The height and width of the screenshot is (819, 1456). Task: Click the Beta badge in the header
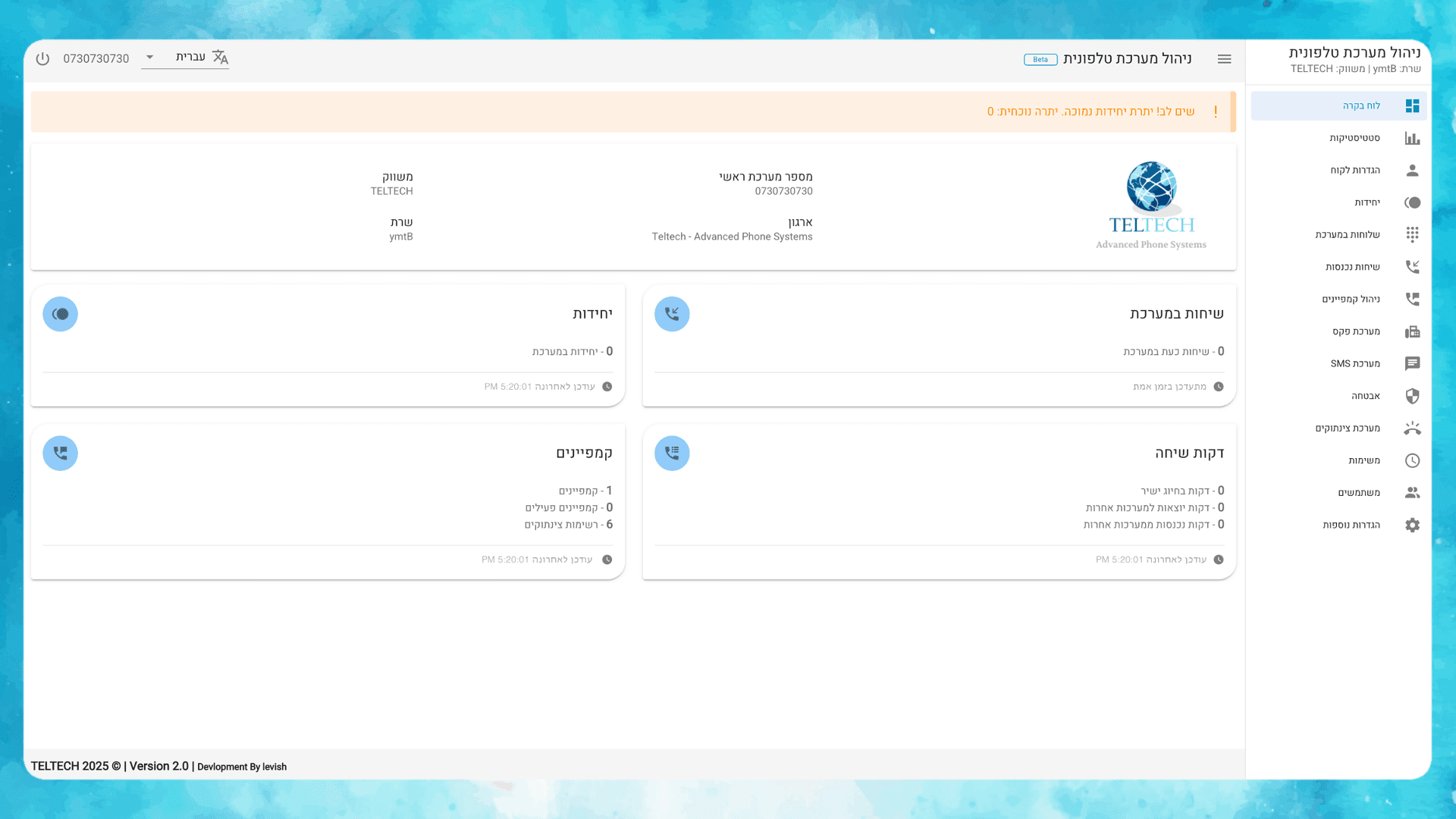pos(1040,58)
